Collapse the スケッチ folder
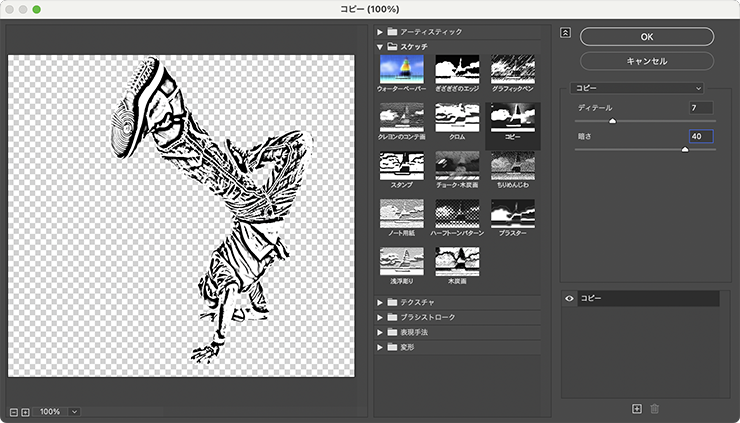740x423 pixels. 380,46
